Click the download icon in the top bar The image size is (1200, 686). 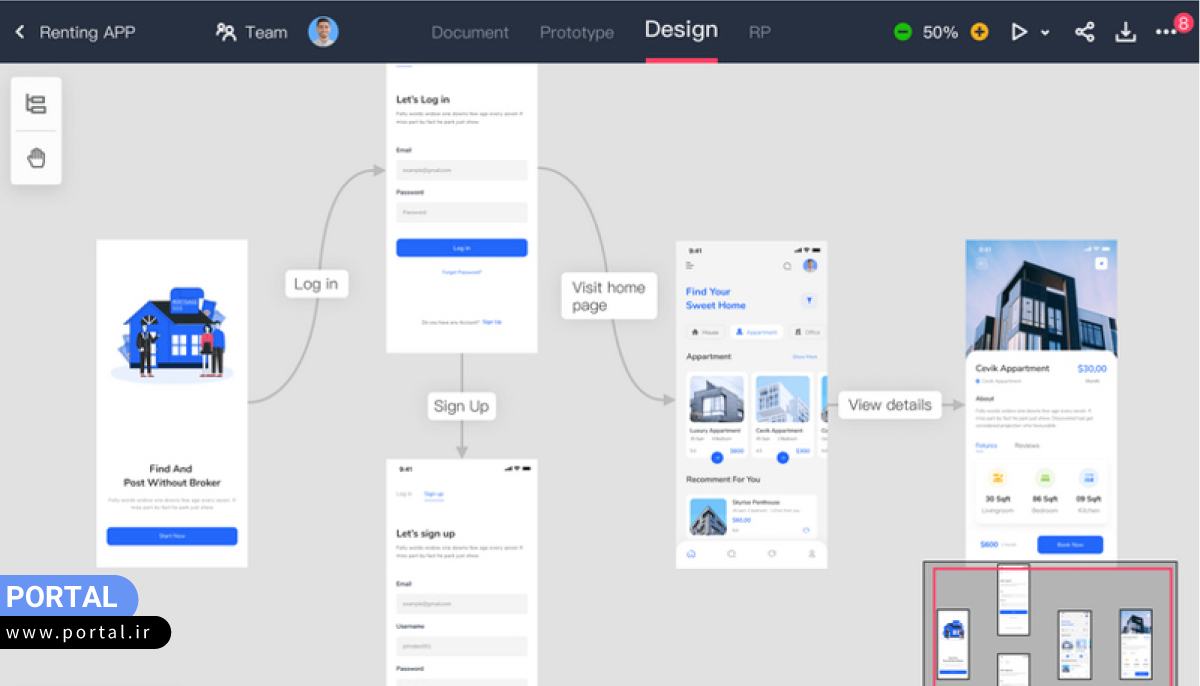(1126, 32)
